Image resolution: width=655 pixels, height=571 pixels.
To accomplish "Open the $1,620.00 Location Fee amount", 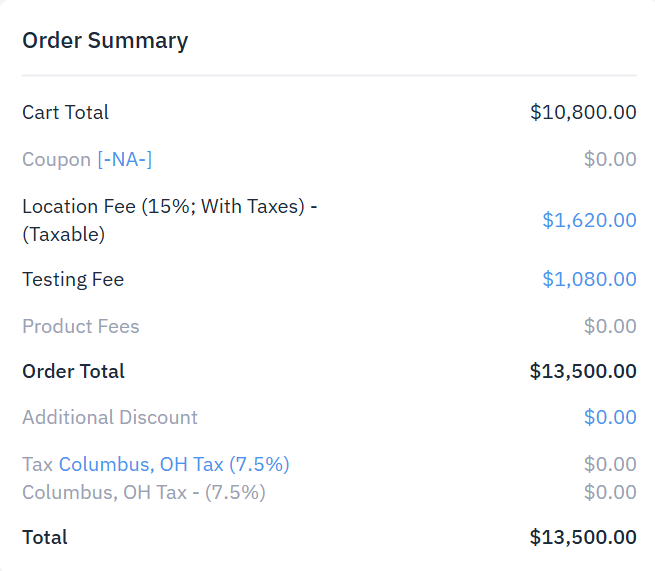I will 589,220.
